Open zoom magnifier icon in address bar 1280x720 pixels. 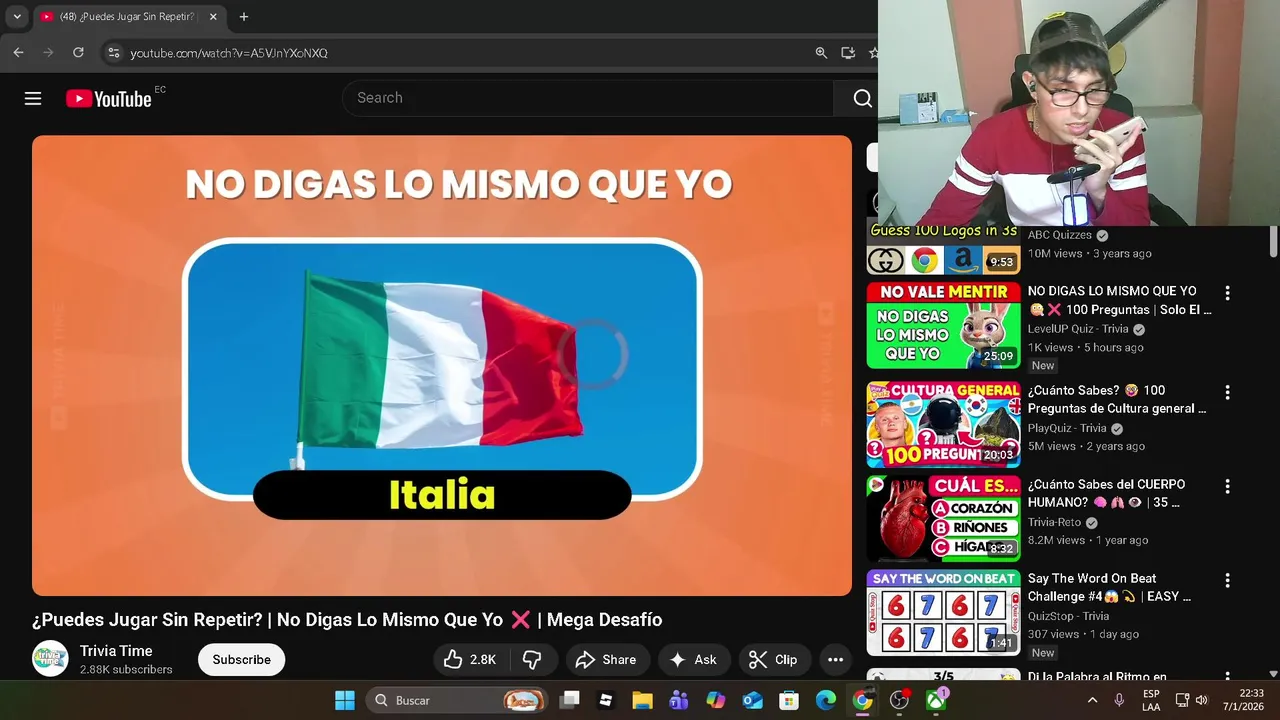click(x=821, y=53)
